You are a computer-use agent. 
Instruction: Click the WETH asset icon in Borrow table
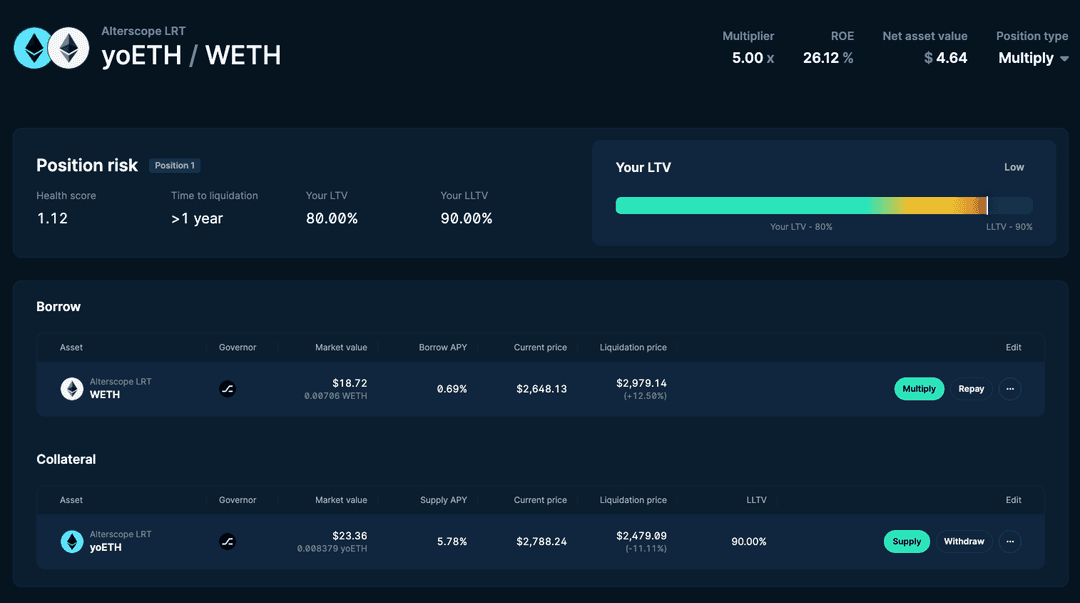point(72,389)
